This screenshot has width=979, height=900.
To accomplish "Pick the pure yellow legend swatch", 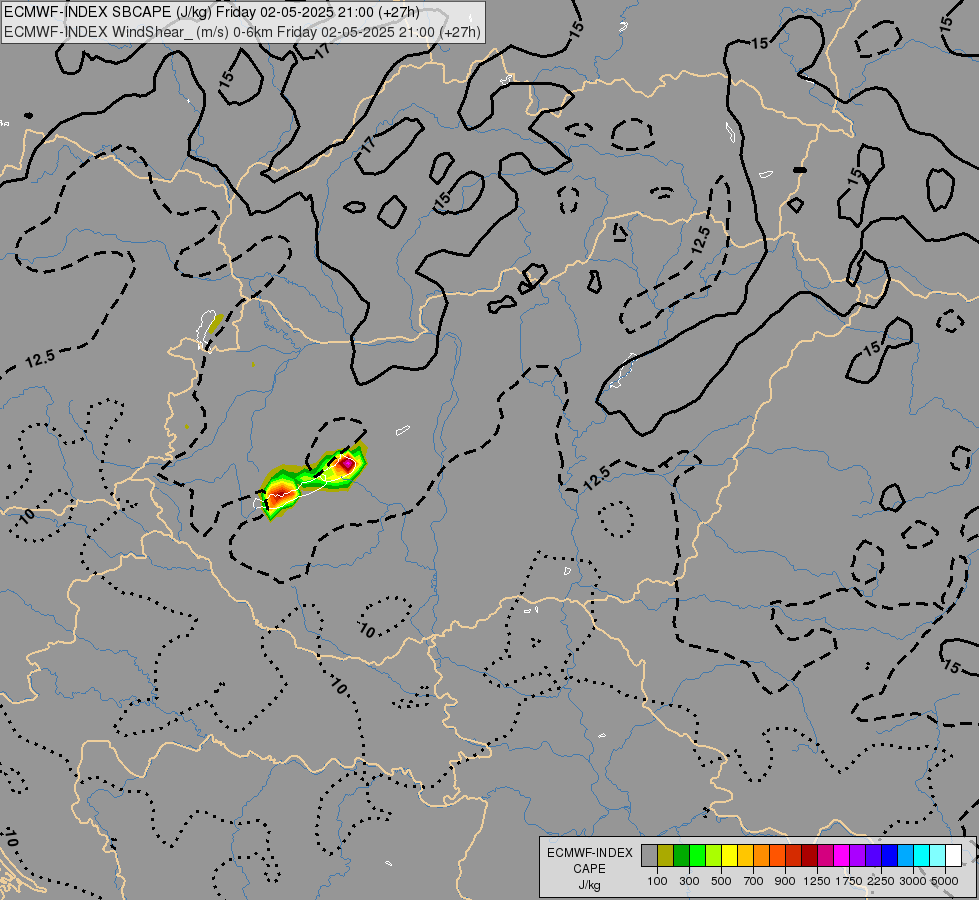I will (729, 856).
